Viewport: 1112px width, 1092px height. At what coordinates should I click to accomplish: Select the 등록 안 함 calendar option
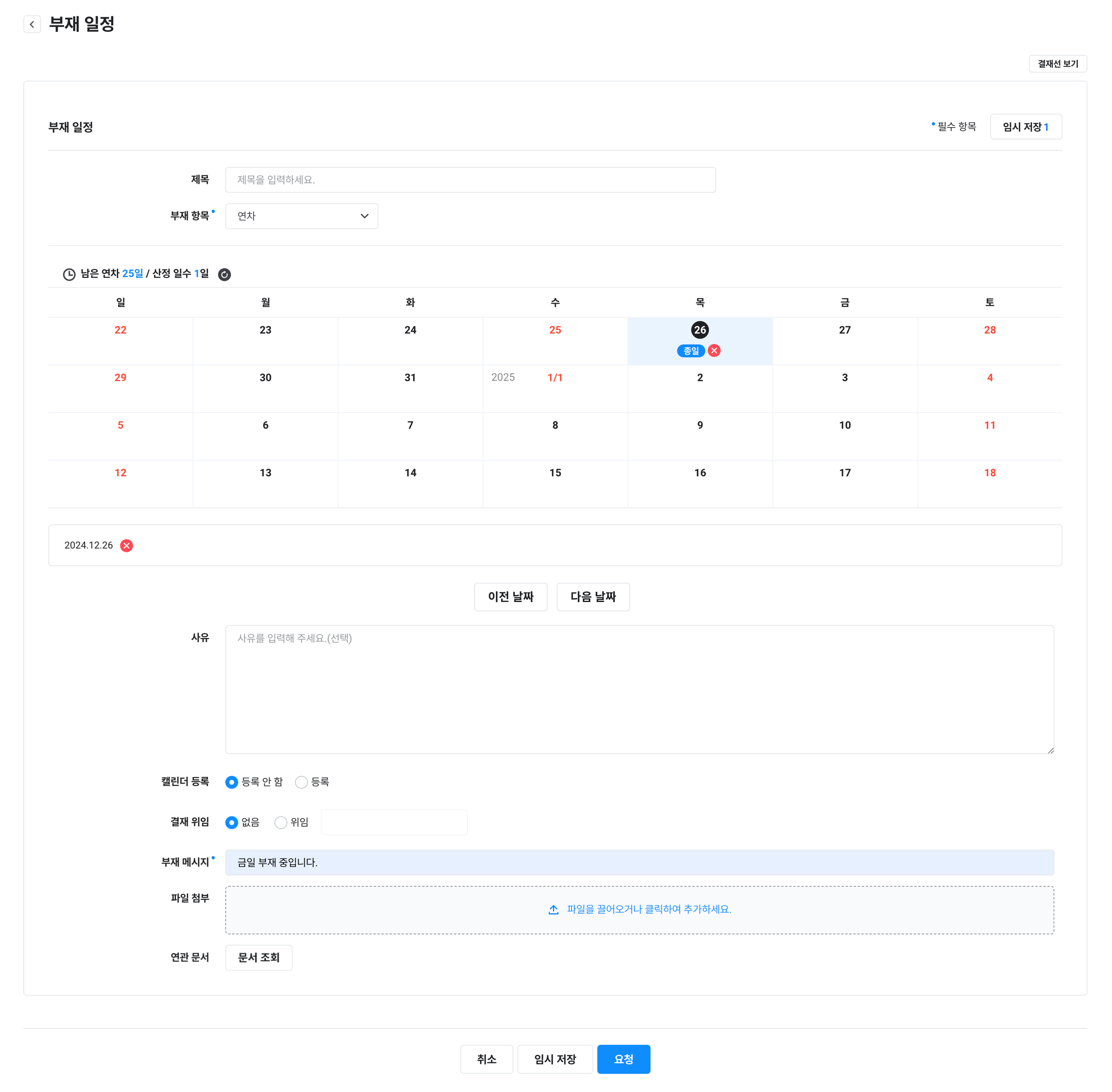[232, 782]
